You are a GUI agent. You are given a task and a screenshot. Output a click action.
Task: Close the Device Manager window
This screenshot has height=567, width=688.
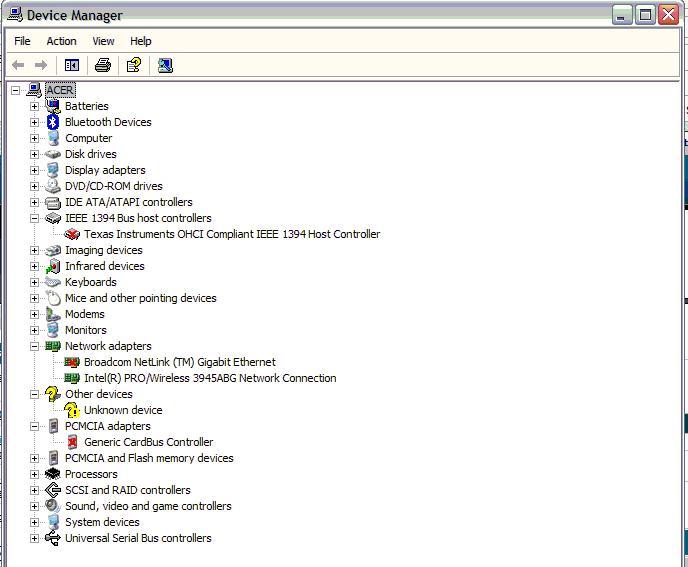669,15
